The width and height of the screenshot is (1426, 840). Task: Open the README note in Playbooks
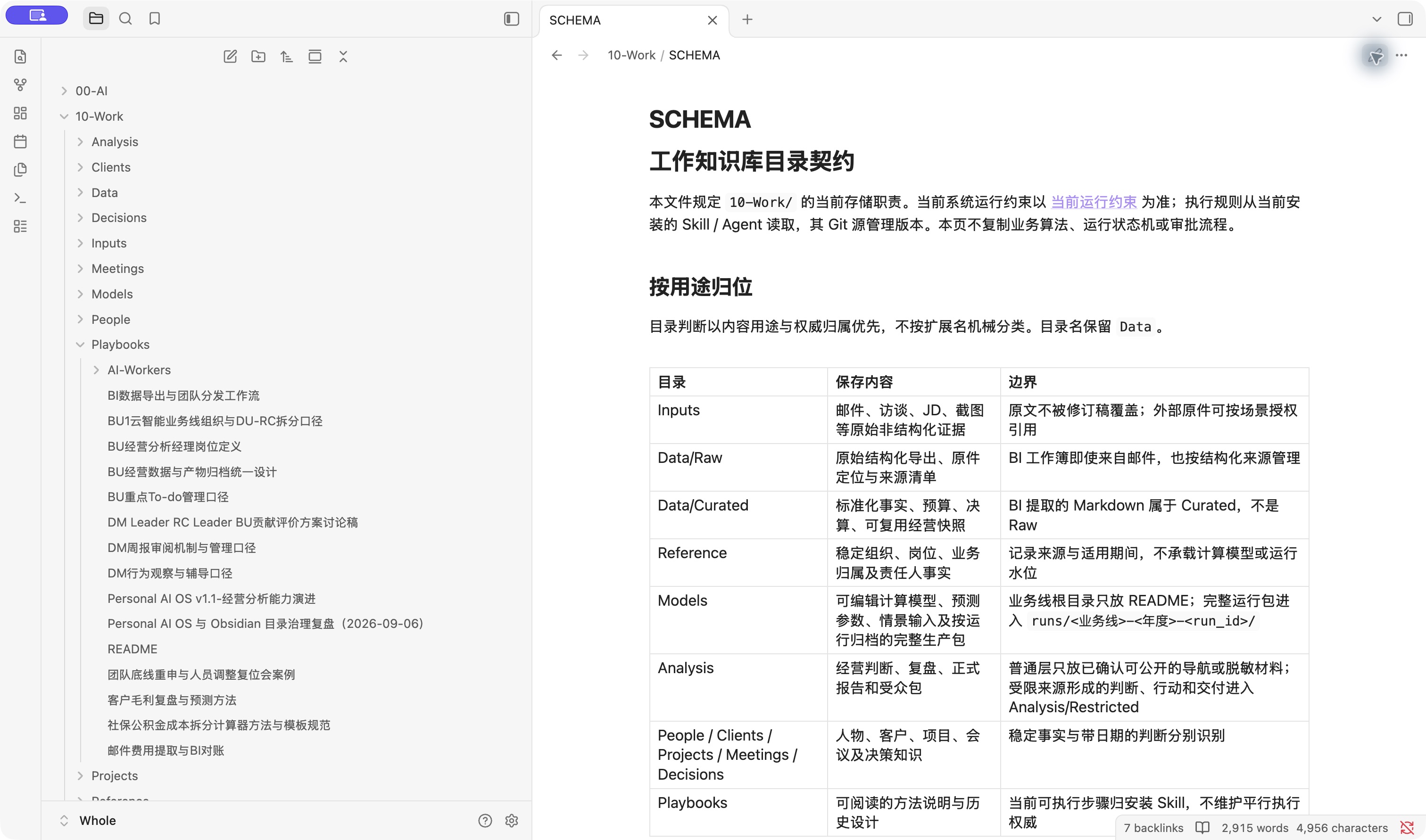click(133, 649)
